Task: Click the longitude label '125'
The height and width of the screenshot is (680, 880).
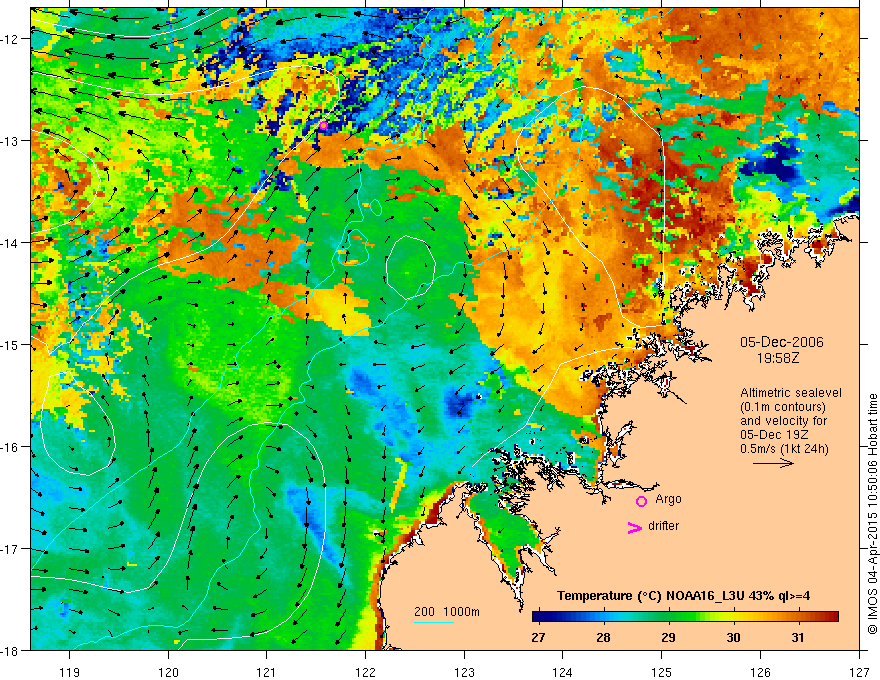Action: 662,672
